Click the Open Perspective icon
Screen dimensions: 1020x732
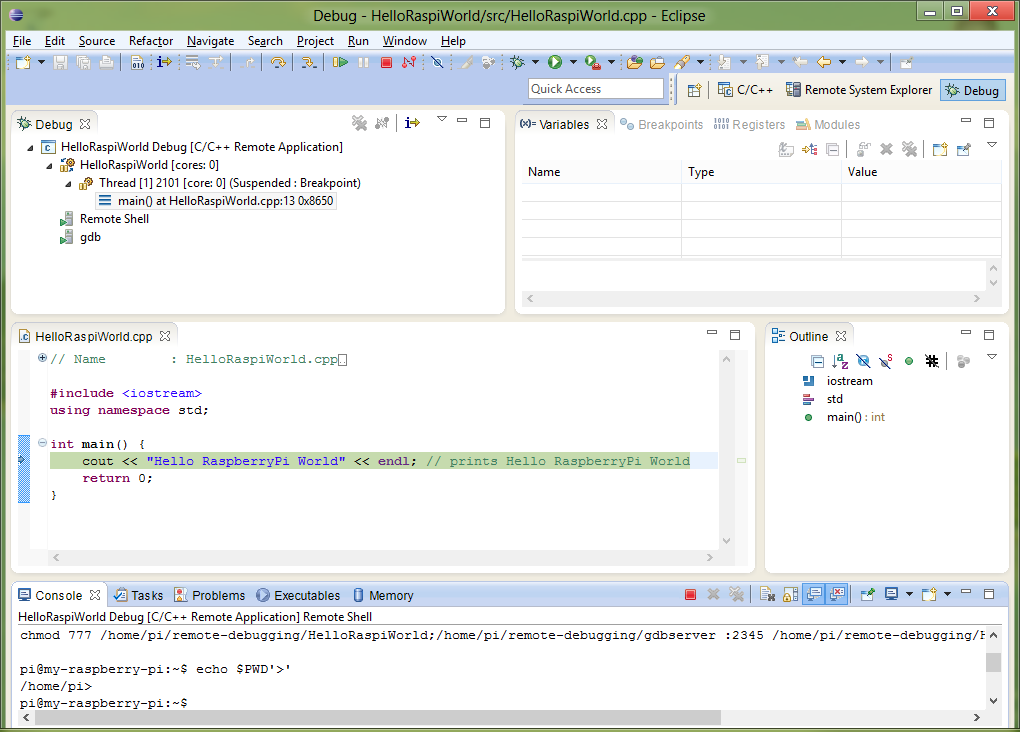click(694, 90)
